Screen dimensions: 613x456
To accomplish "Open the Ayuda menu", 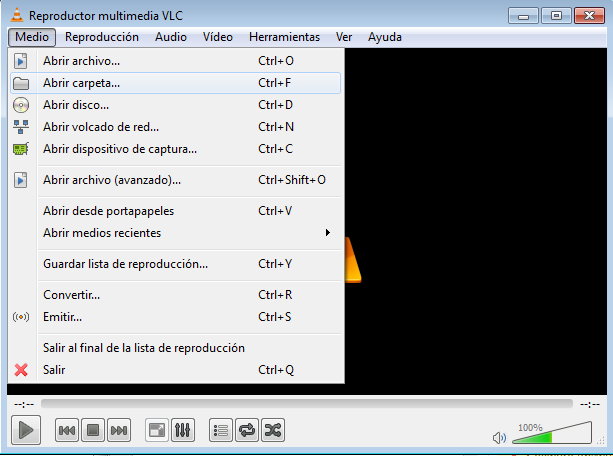I will [385, 37].
